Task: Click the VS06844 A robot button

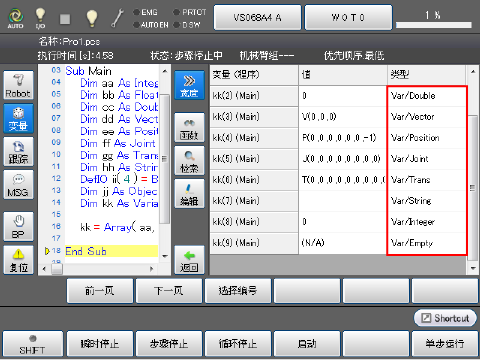Action: point(257,17)
